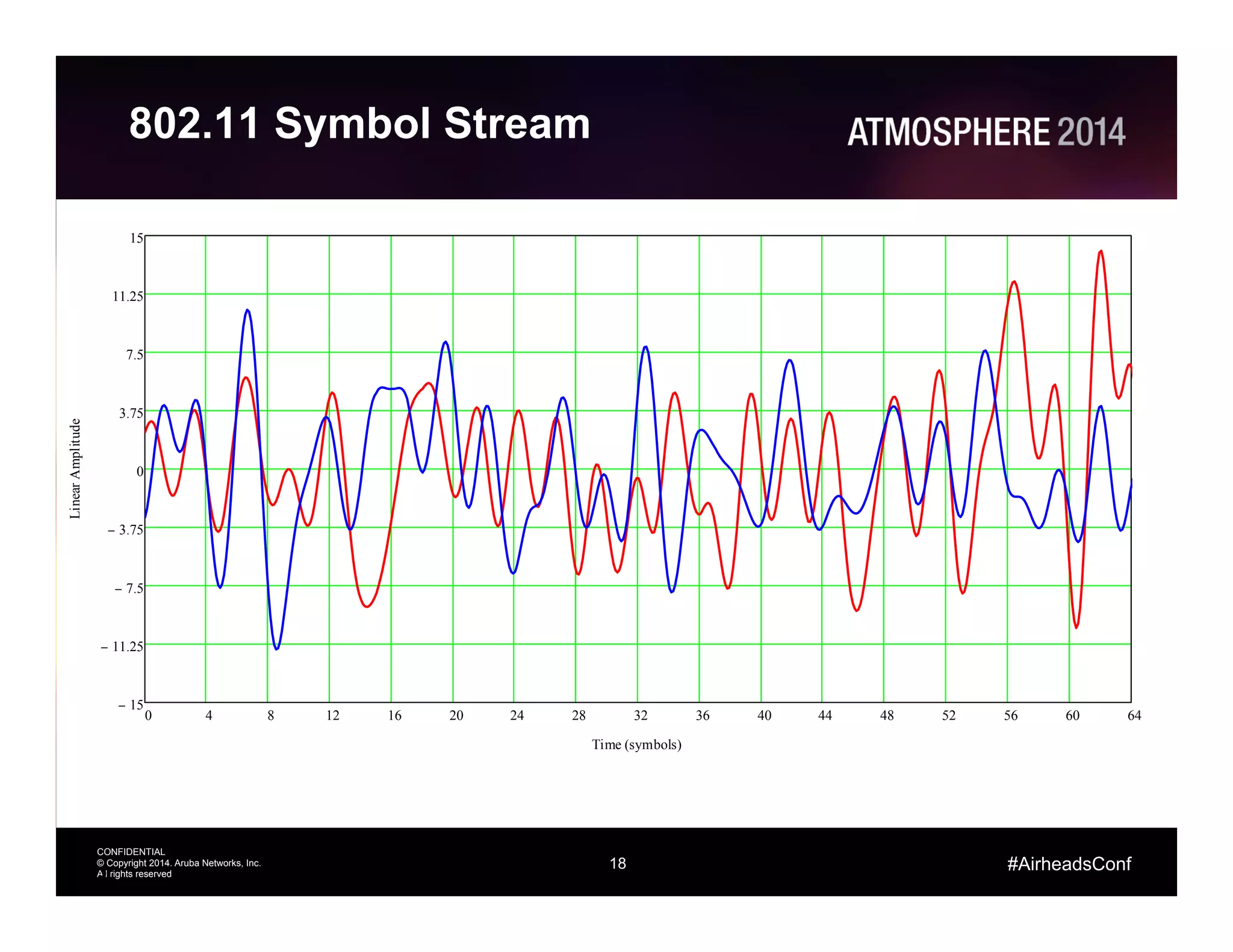This screenshot has width=1233, height=952.
Task: Click the blue curve's tallest peak near 6
Action: (x=247, y=311)
